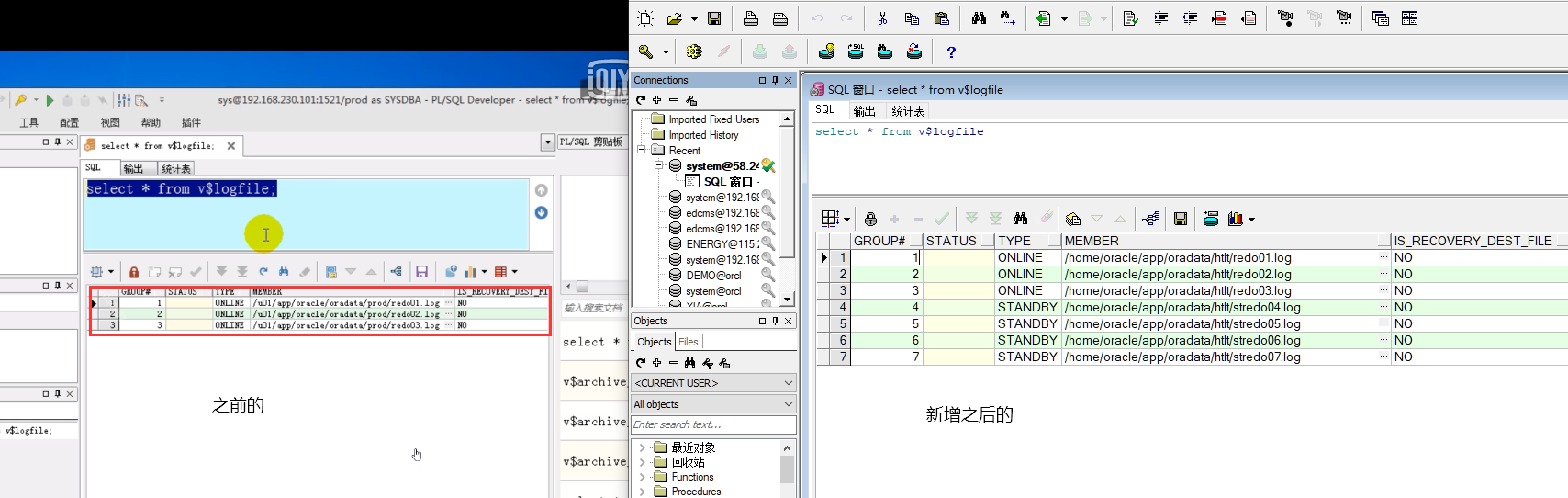Image resolution: width=1568 pixels, height=498 pixels.
Task: Click the Print icon in top toolbar
Action: (751, 18)
